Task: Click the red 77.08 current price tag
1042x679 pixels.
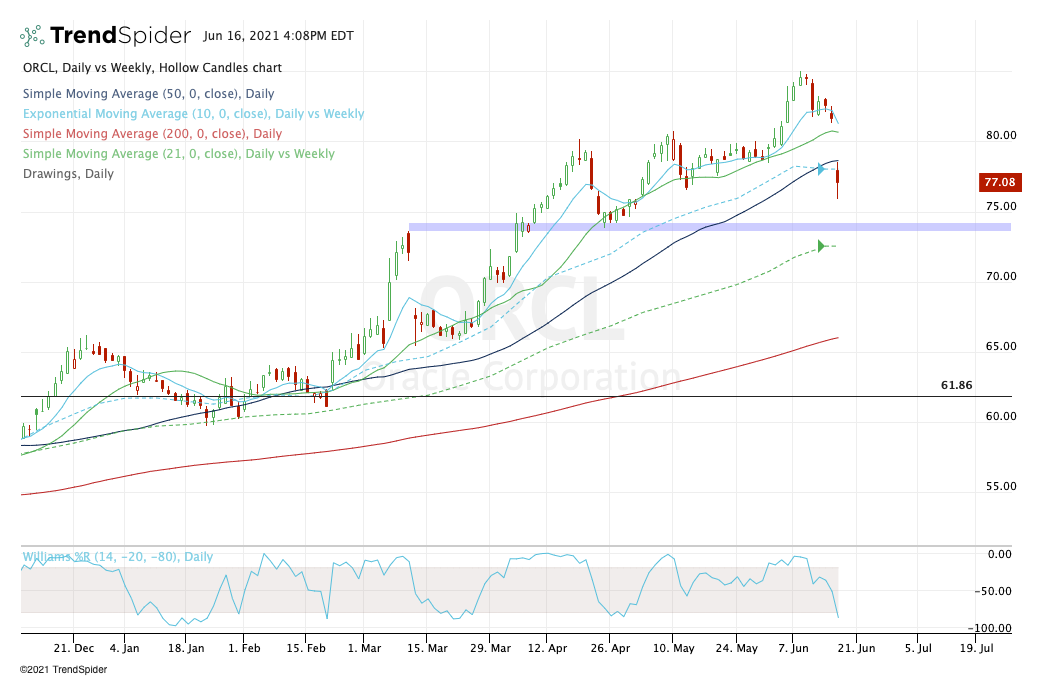Action: (998, 183)
